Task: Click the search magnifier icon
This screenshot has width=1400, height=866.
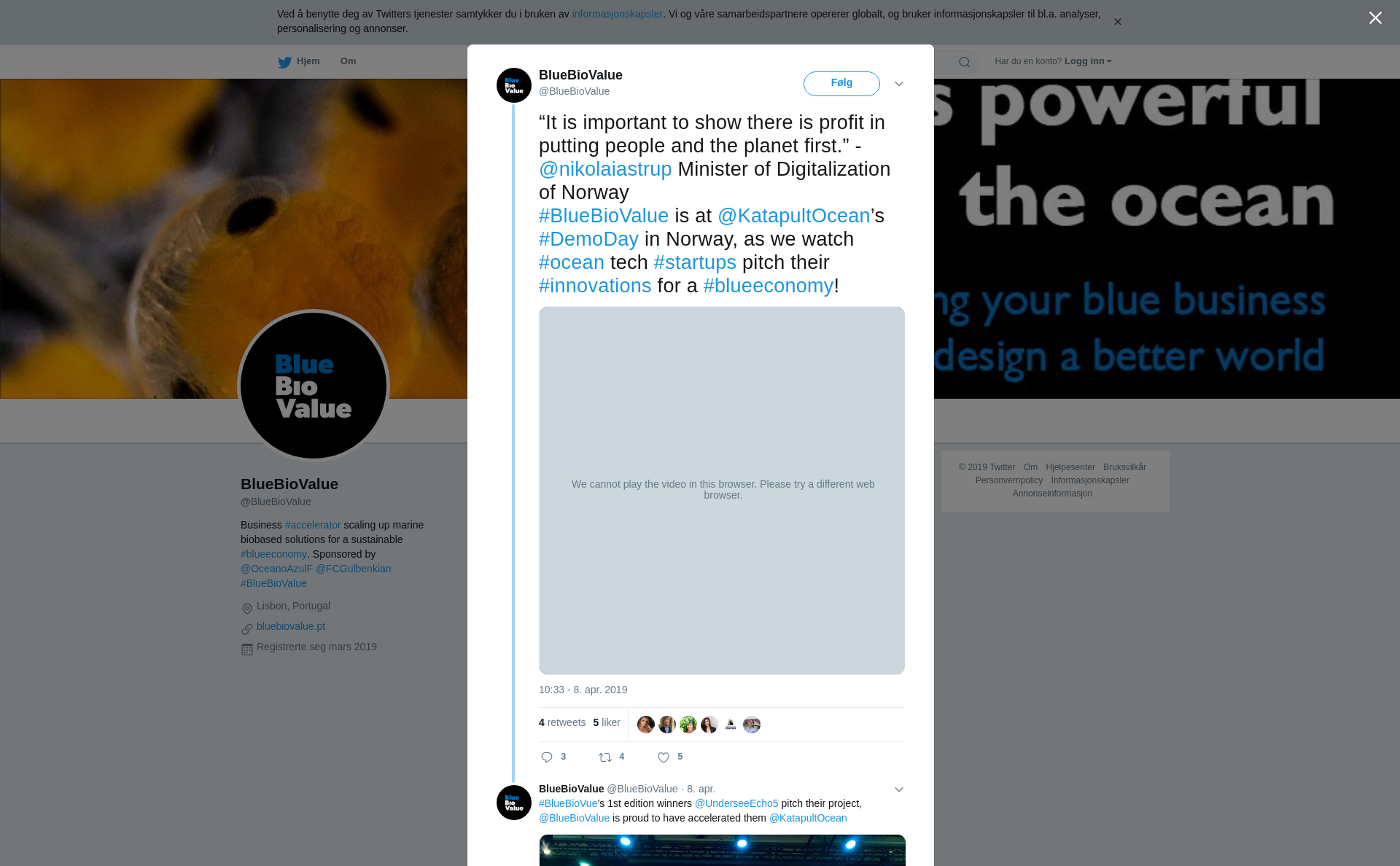Action: pyautogui.click(x=965, y=62)
